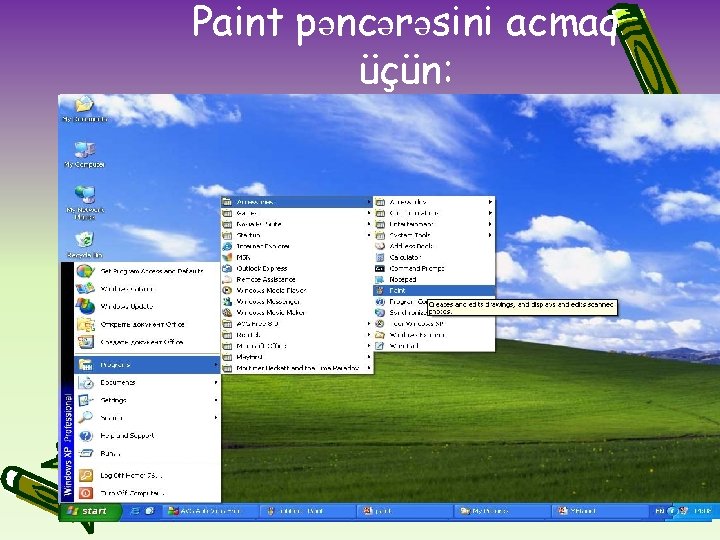Click Turn Off Computer
Viewport: 720px width, 540px height.
[147, 493]
